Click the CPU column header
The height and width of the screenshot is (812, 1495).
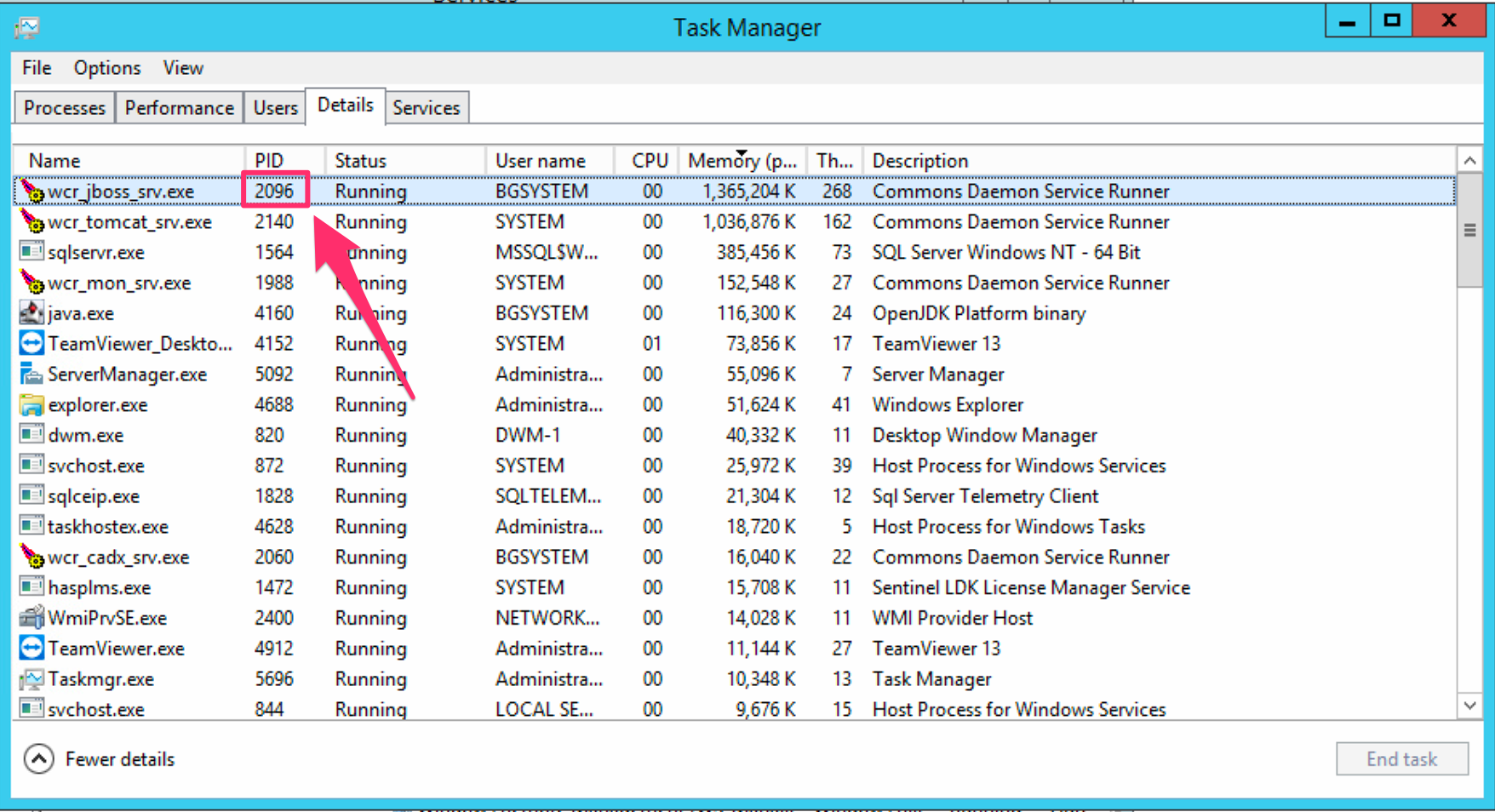click(649, 160)
